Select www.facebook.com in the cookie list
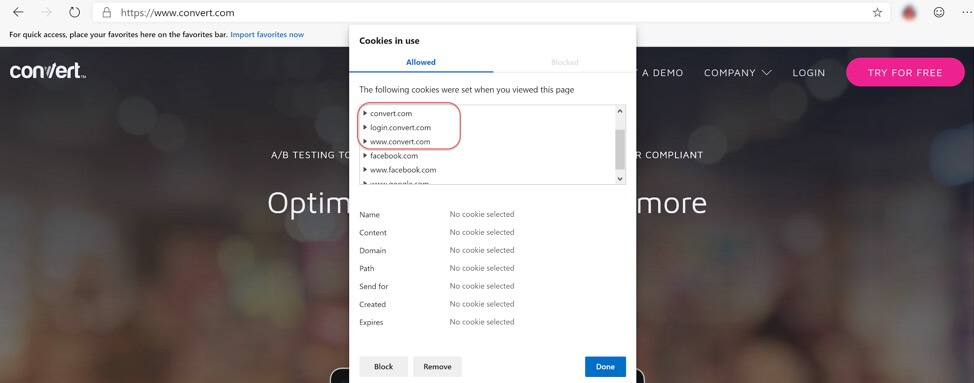The width and height of the screenshot is (974, 383). click(x=403, y=169)
